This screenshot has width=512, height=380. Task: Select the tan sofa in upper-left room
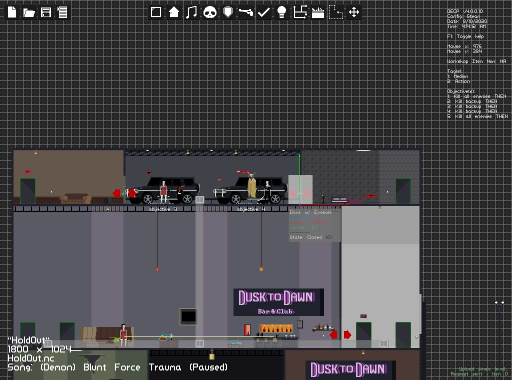tap(76, 198)
